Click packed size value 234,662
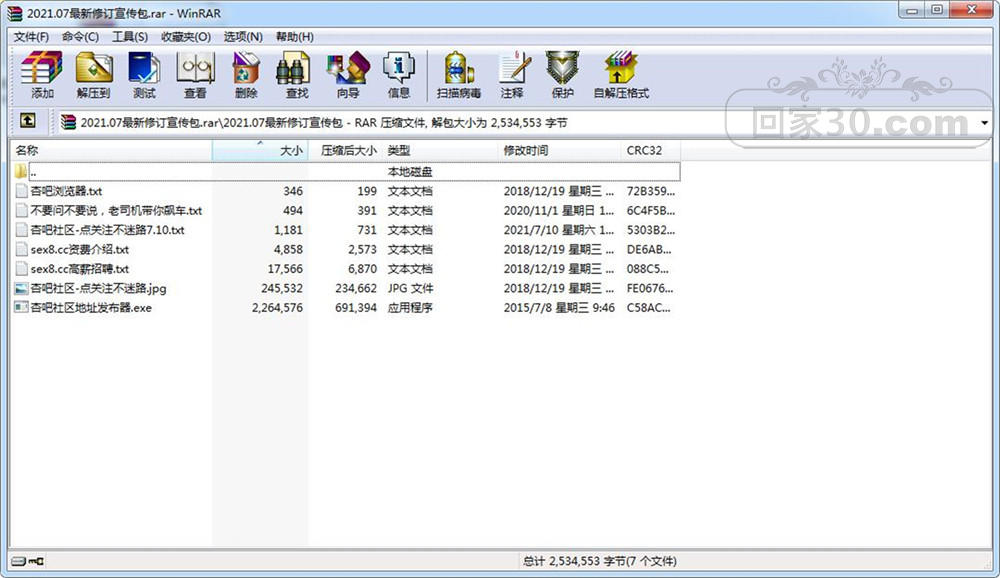 click(356, 288)
